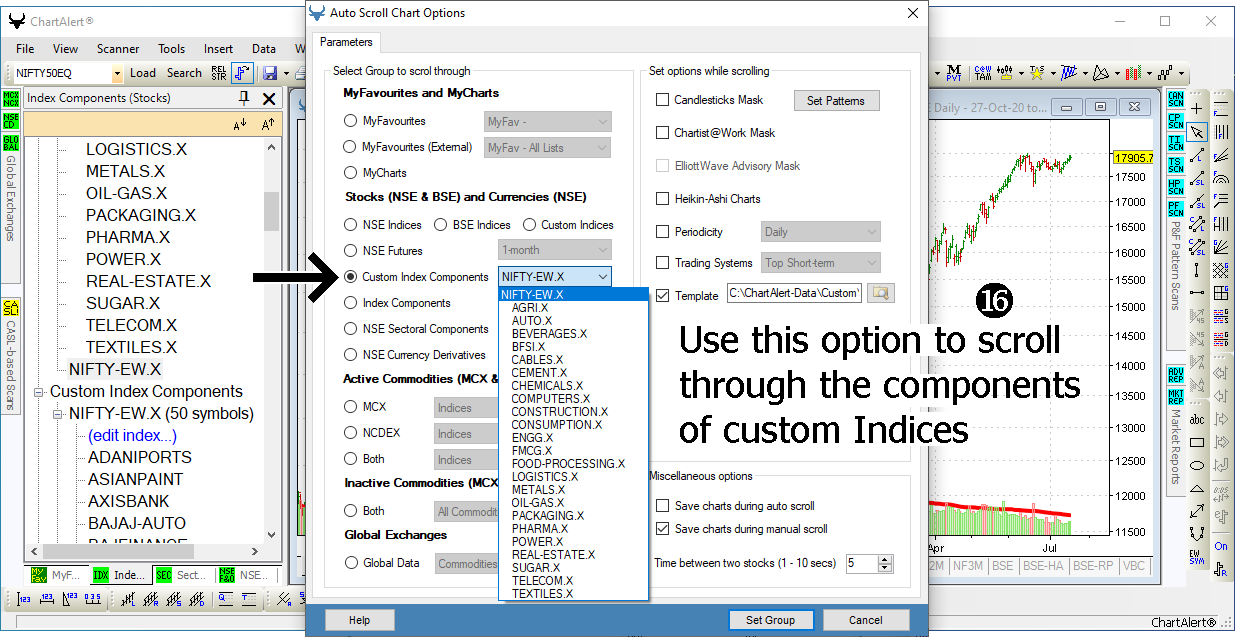Click the Set Patterns button
Screen dimensions: 1235x637
point(836,100)
